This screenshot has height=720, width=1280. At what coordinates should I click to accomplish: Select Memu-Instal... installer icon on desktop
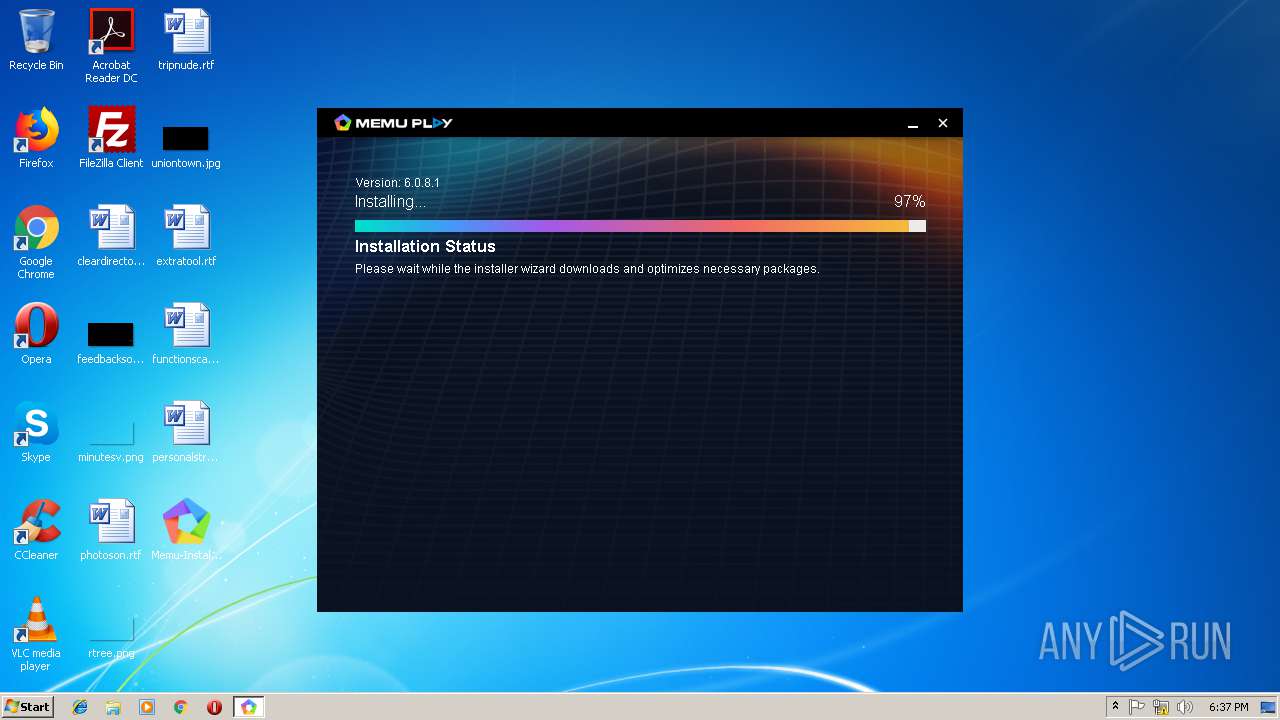186,530
